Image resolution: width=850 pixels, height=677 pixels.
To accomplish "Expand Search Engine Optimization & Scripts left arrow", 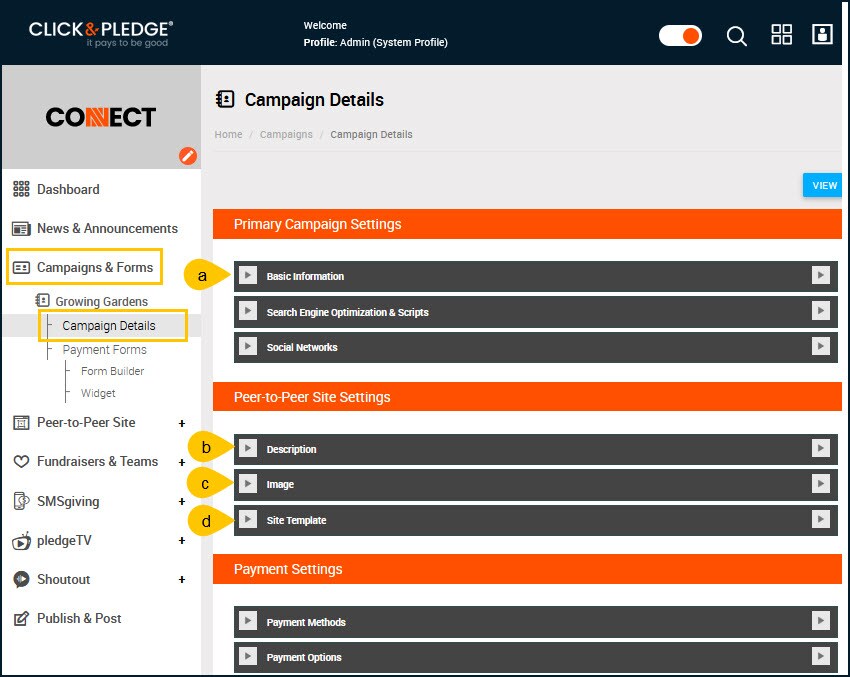I will [248, 311].
